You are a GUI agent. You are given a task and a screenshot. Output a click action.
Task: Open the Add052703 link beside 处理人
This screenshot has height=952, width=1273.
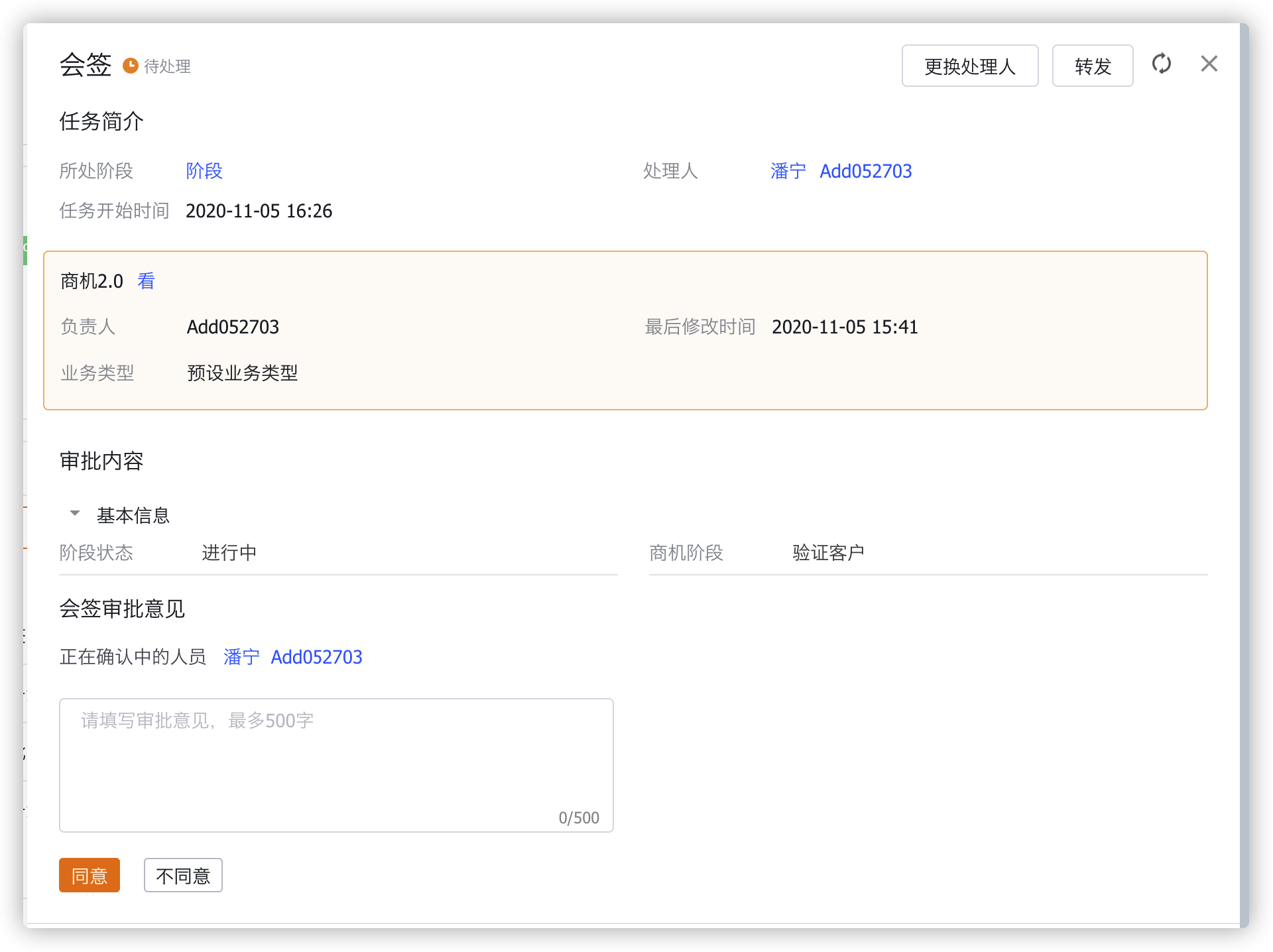tap(866, 171)
